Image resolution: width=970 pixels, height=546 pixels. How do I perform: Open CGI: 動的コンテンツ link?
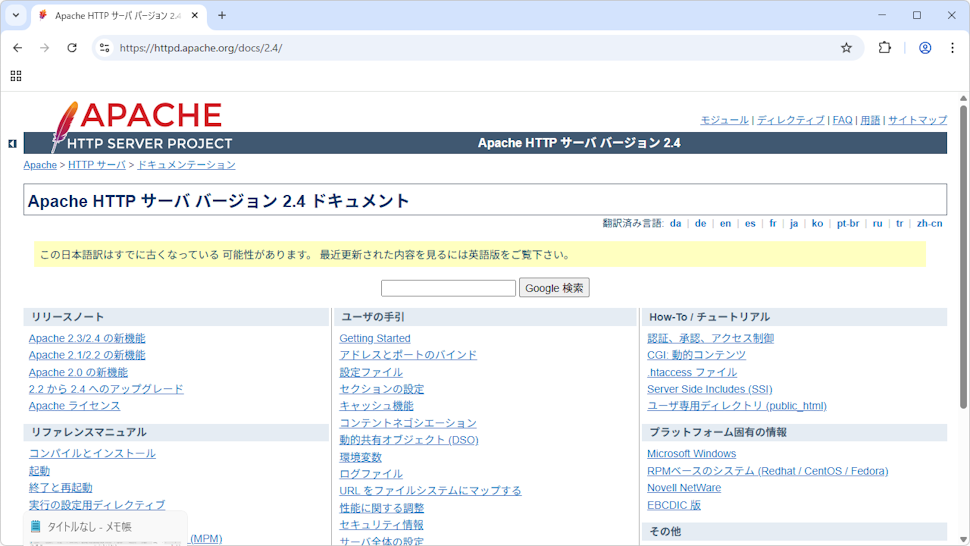pos(697,355)
